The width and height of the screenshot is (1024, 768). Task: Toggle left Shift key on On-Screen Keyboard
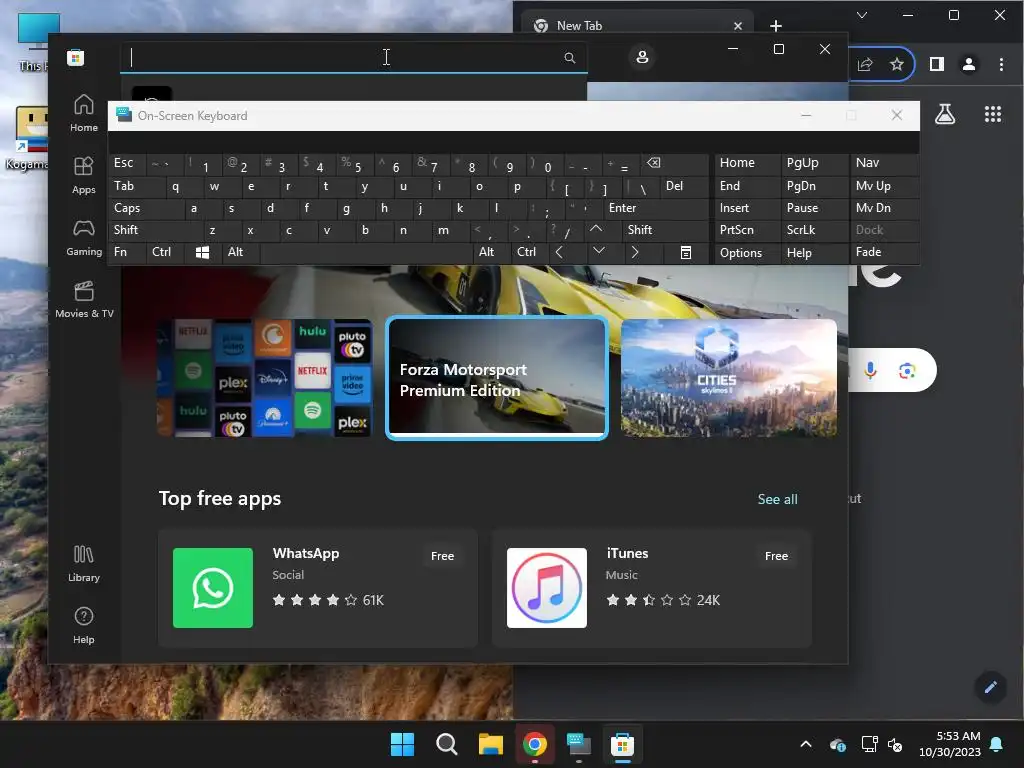tap(155, 230)
